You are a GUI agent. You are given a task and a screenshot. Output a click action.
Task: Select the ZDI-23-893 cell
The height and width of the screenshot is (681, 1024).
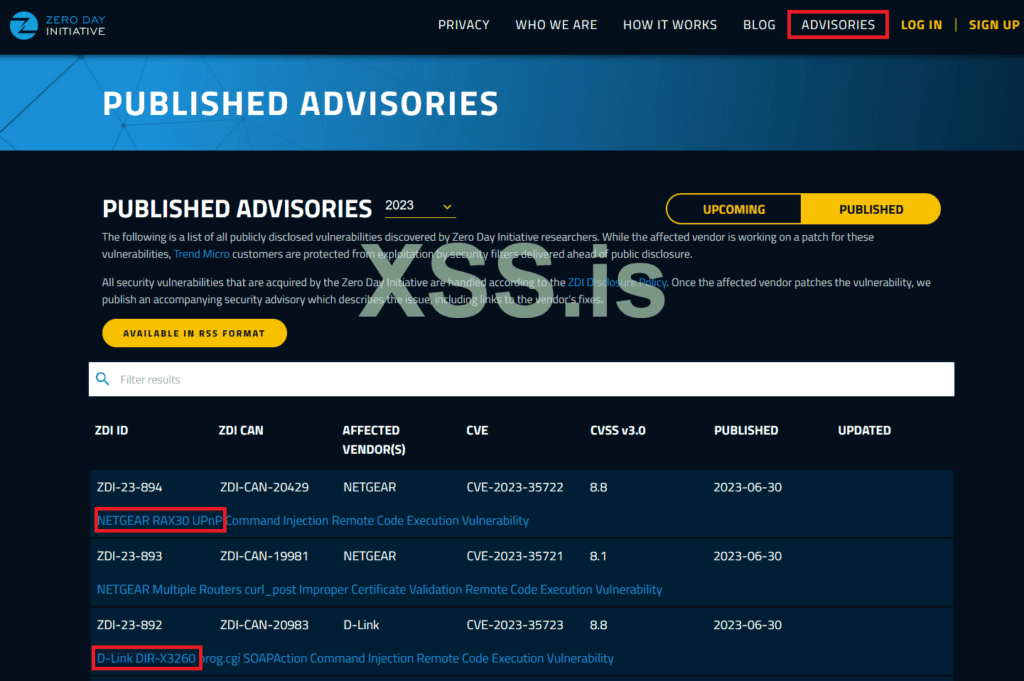click(x=129, y=556)
